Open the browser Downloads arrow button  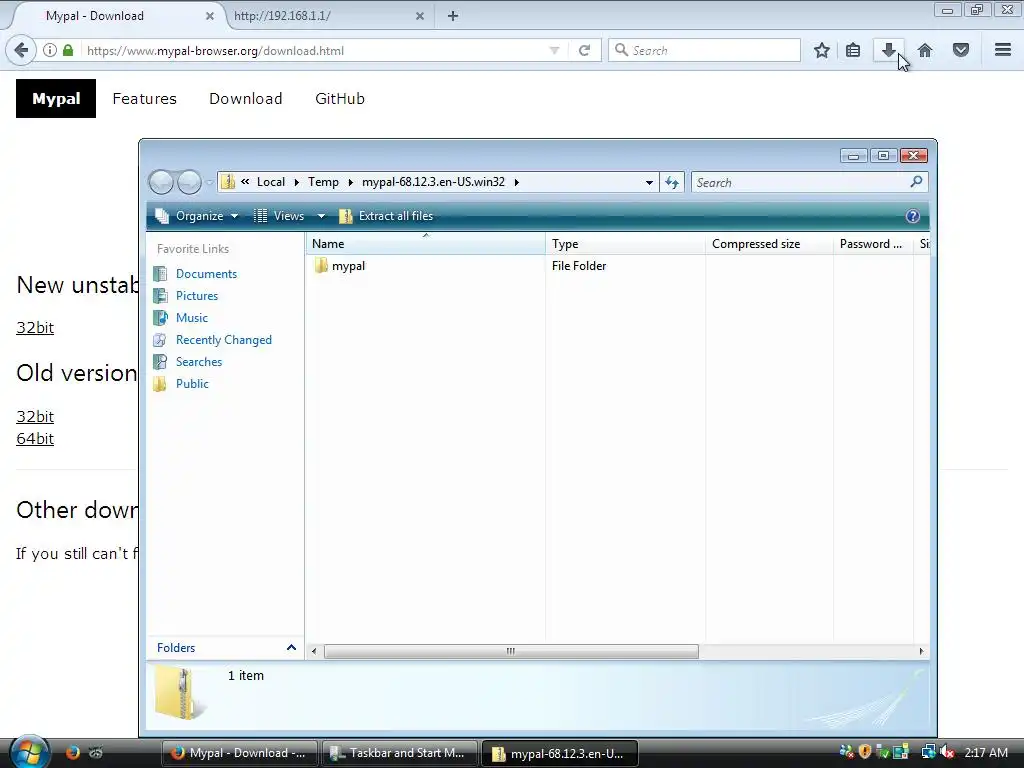click(888, 50)
